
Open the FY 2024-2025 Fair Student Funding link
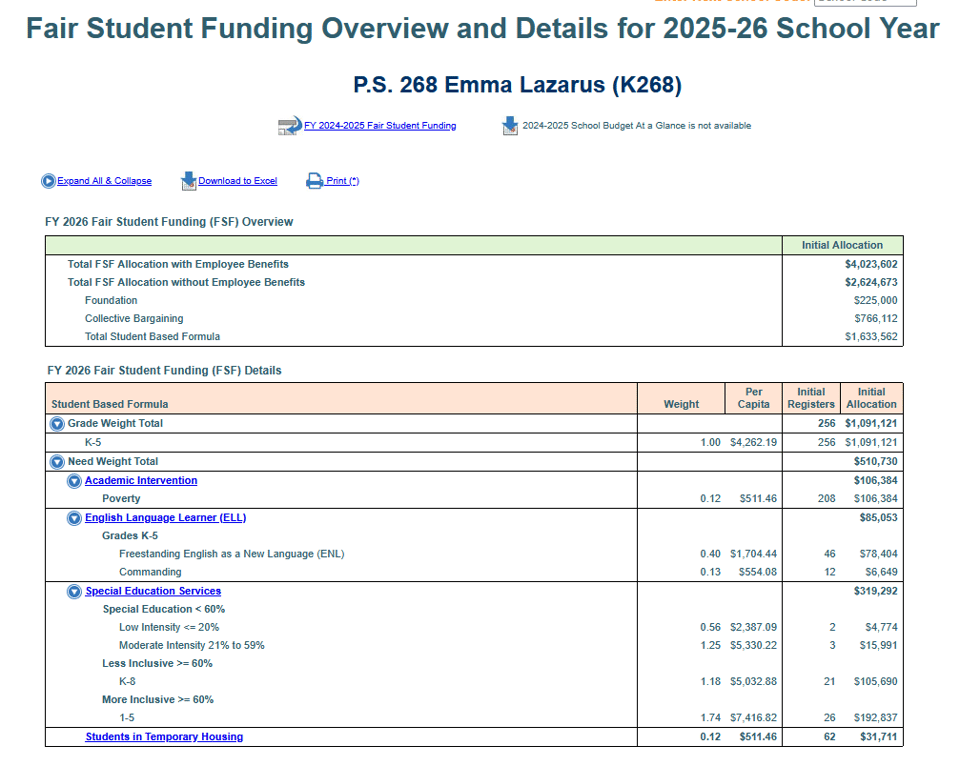(380, 126)
